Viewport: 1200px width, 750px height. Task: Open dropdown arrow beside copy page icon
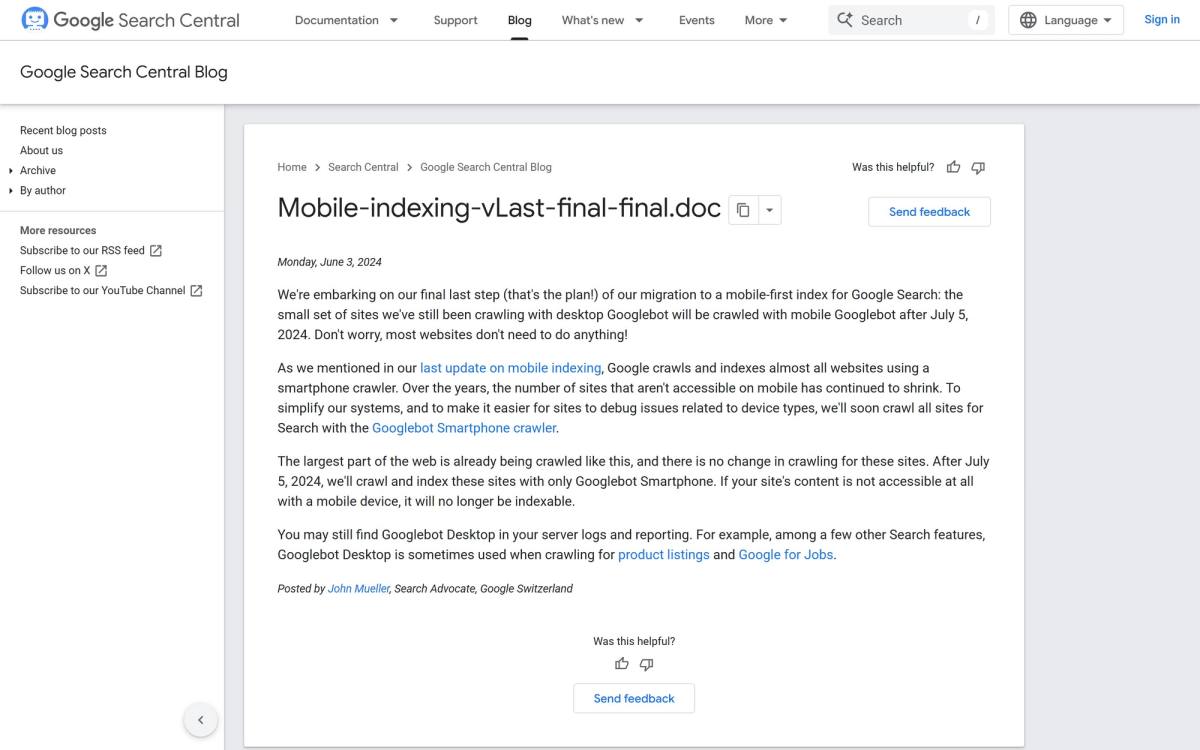click(769, 210)
